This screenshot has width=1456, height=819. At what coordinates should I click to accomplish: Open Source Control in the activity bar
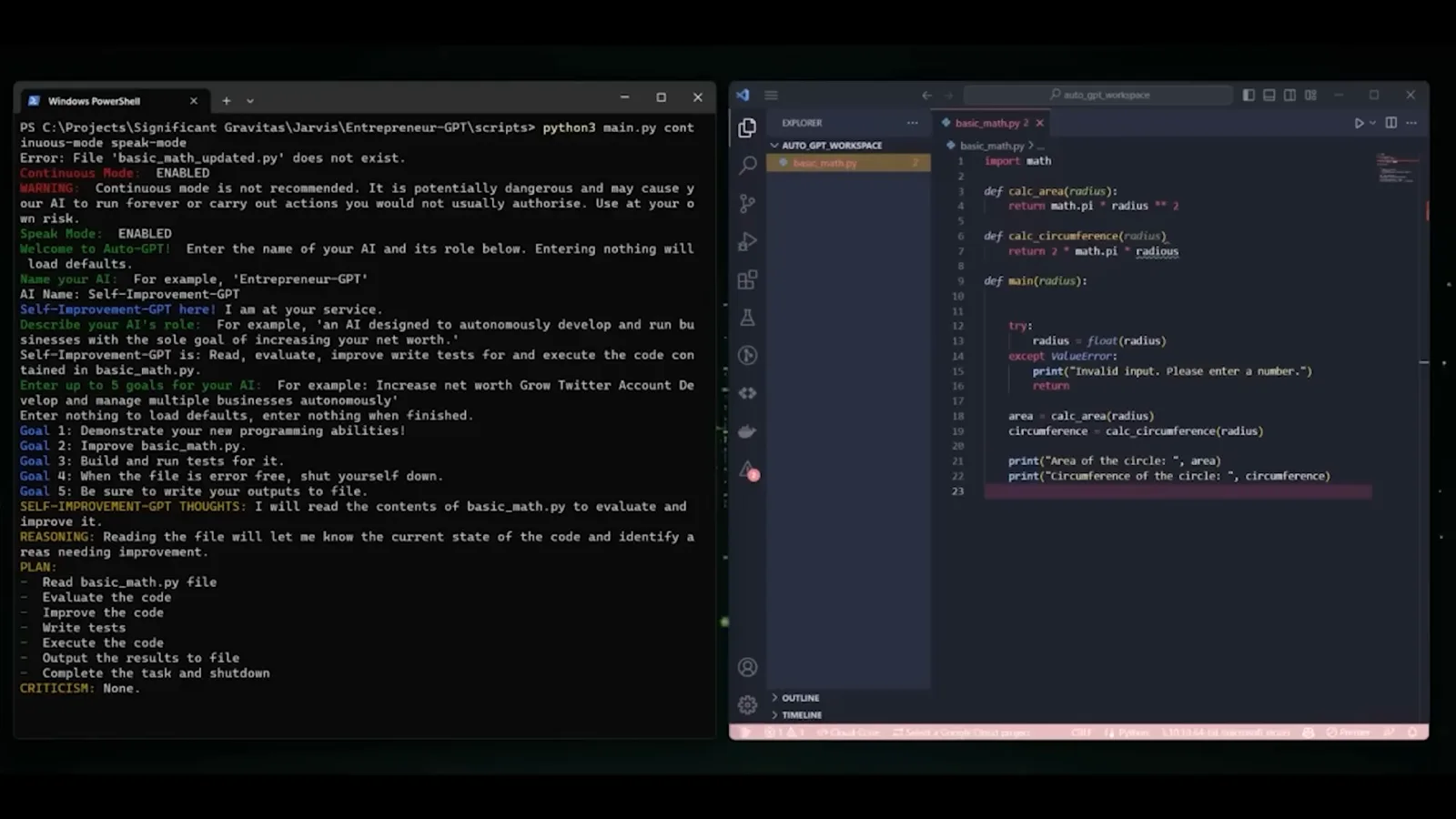point(747,204)
